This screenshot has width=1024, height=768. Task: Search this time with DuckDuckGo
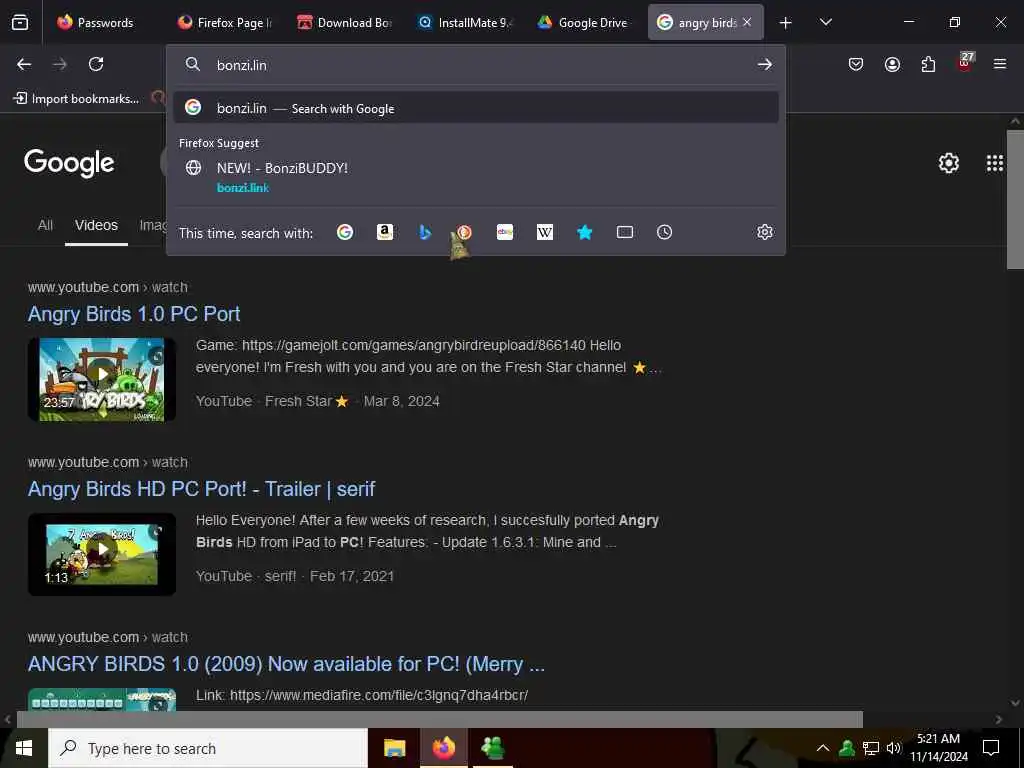point(464,232)
